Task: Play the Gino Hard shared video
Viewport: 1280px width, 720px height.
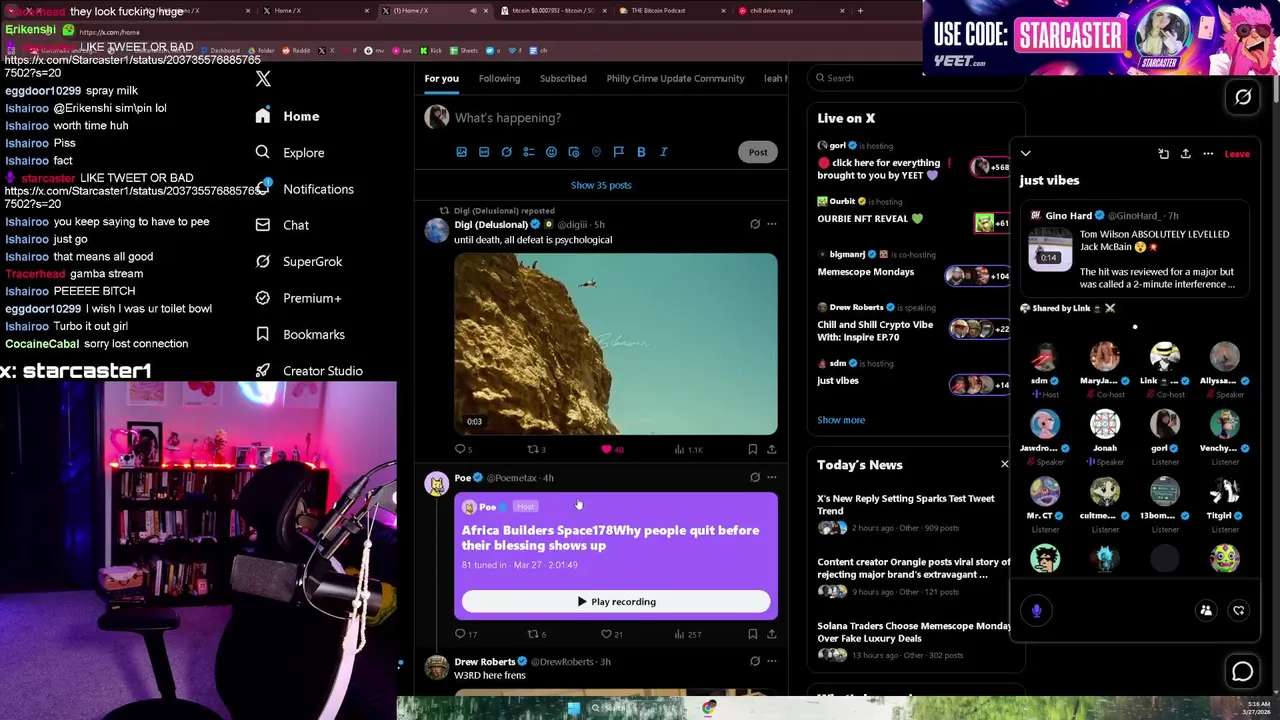Action: (x=1048, y=248)
